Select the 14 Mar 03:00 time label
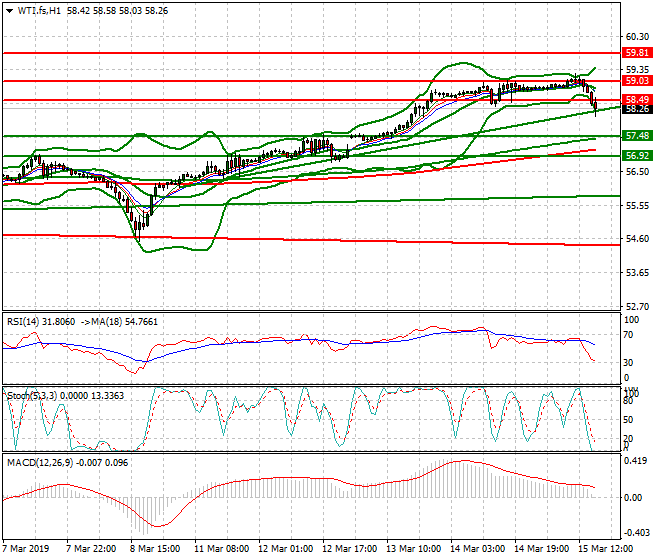Screen dimensions: 660x560 [x=477, y=549]
